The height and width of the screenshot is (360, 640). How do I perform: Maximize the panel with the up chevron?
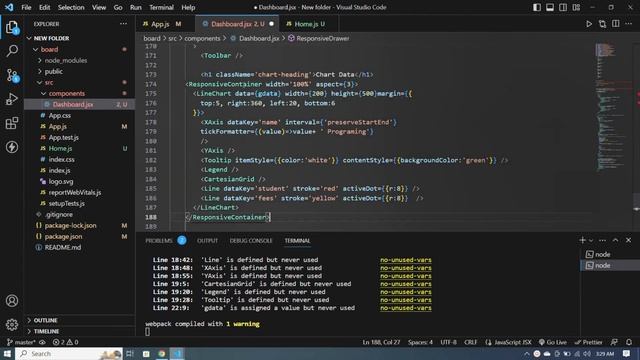click(x=616, y=240)
